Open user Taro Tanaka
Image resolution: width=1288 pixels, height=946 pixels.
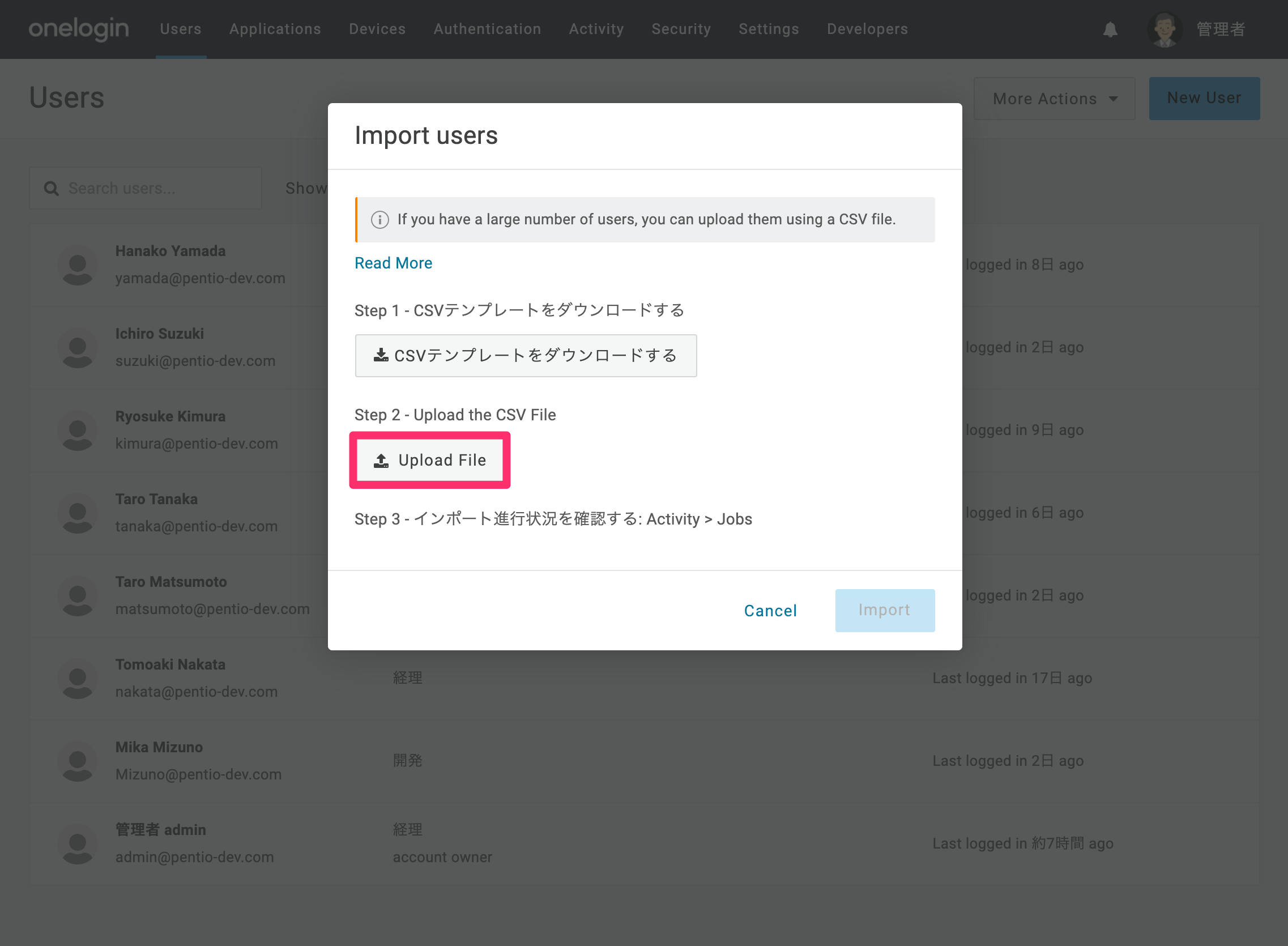tap(156, 498)
